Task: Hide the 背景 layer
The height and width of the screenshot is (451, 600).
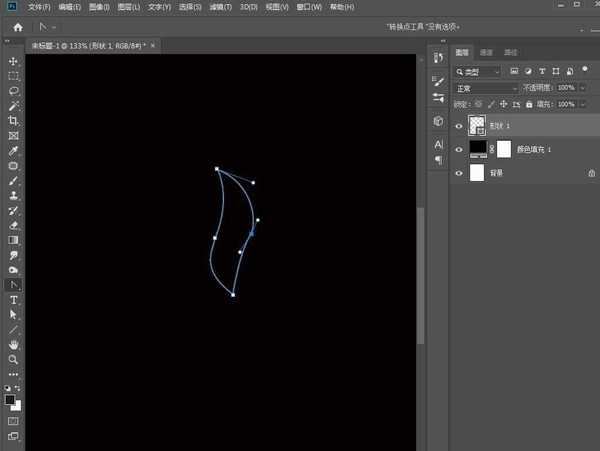Action: coord(459,173)
